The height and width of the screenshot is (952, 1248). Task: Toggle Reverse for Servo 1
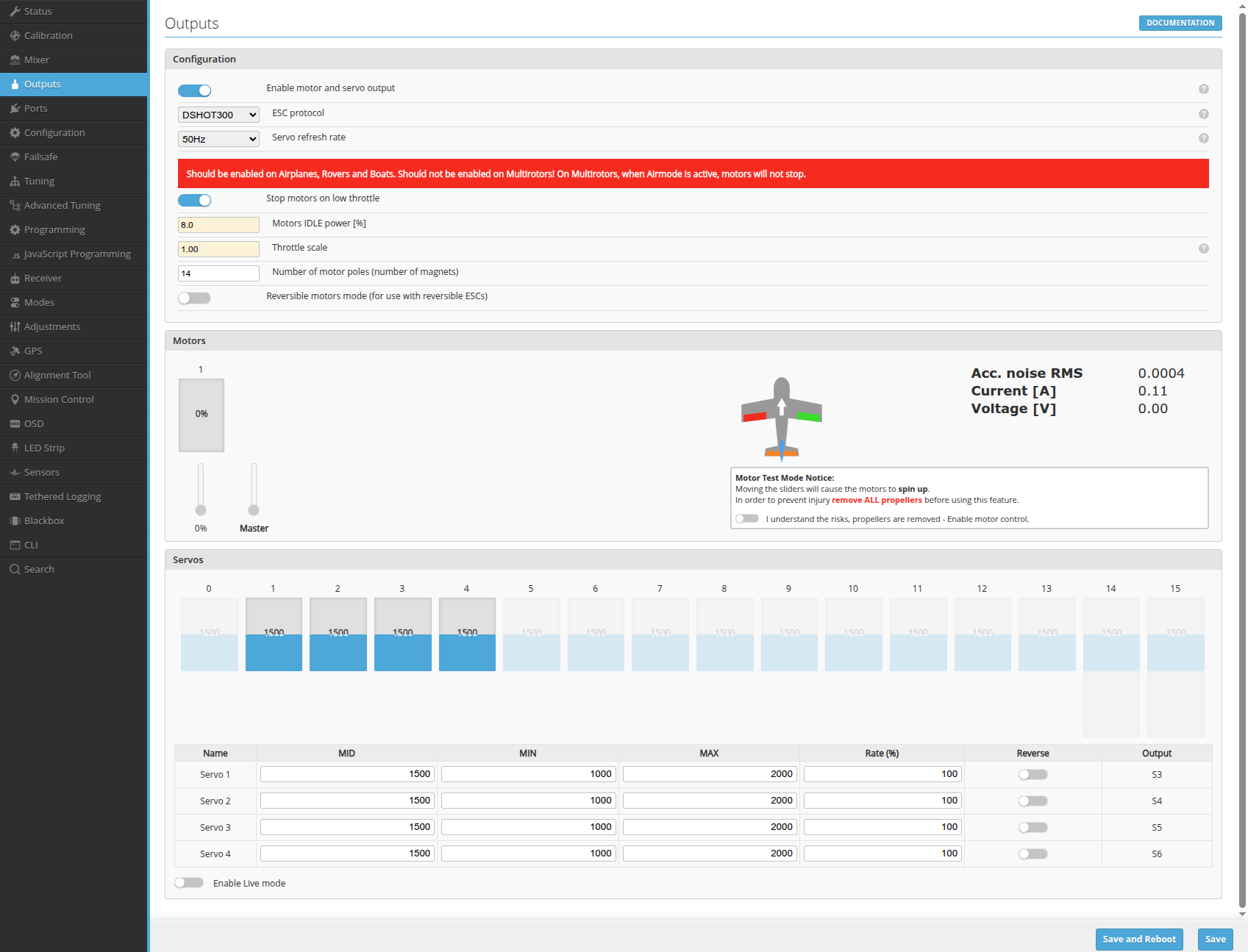point(1033,774)
